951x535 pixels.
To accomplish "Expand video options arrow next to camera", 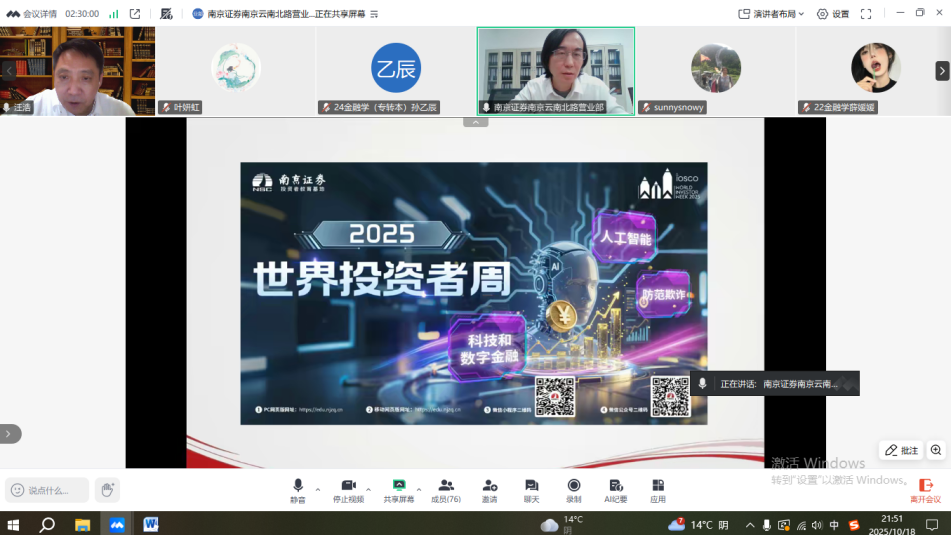I will click(x=368, y=489).
